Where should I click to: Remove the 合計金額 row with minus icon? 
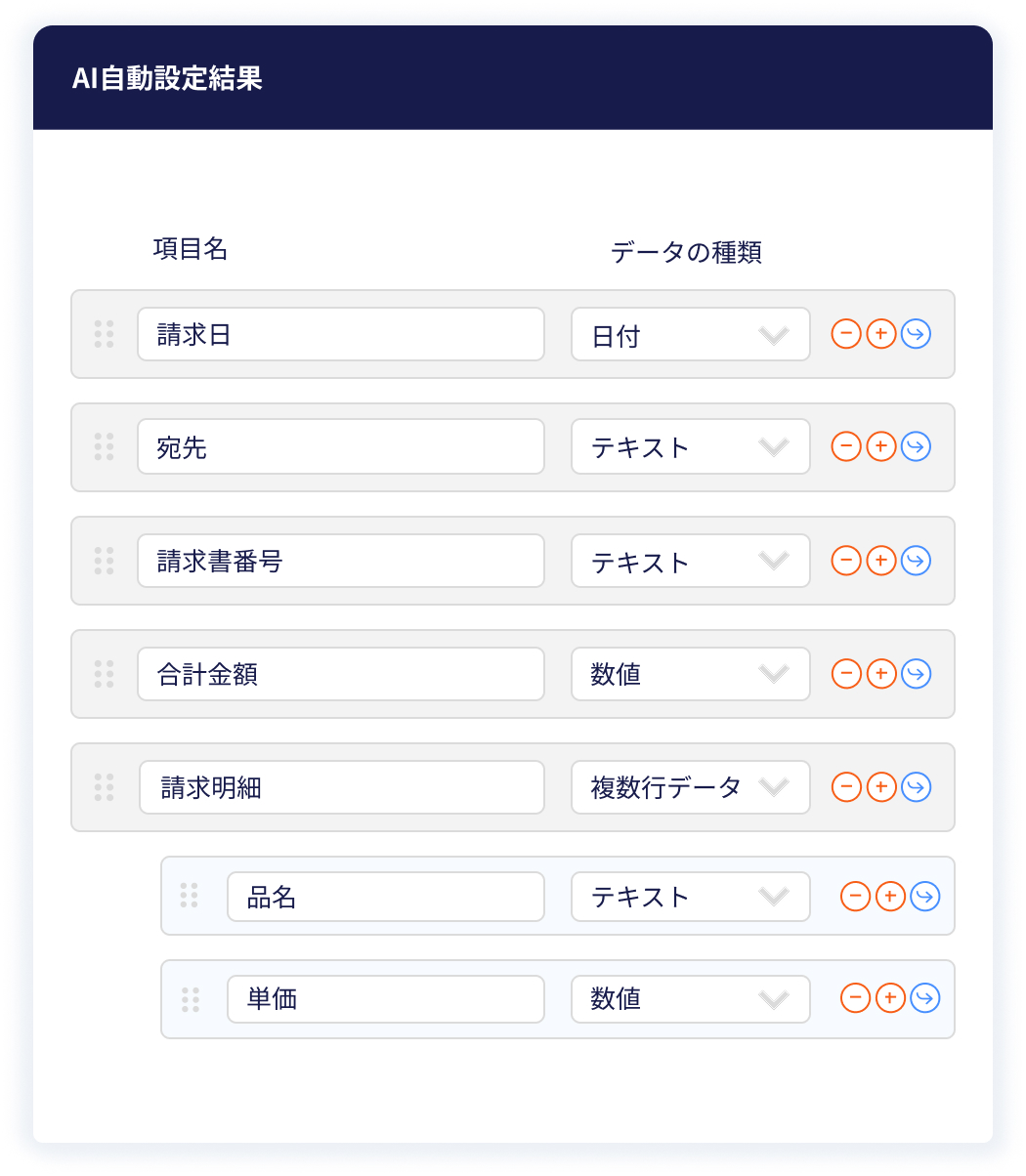(x=846, y=674)
